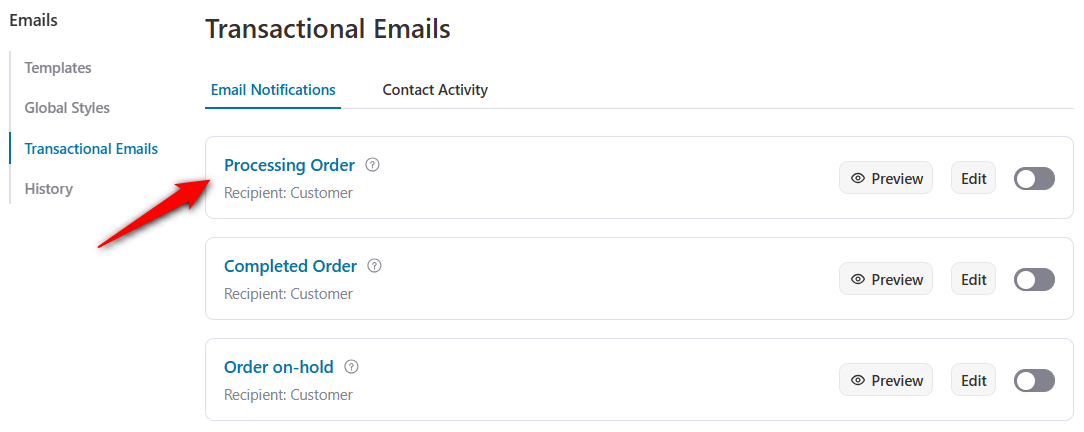Image resolution: width=1084 pixels, height=432 pixels.
Task: Edit the Completed Order email
Action: pyautogui.click(x=973, y=279)
